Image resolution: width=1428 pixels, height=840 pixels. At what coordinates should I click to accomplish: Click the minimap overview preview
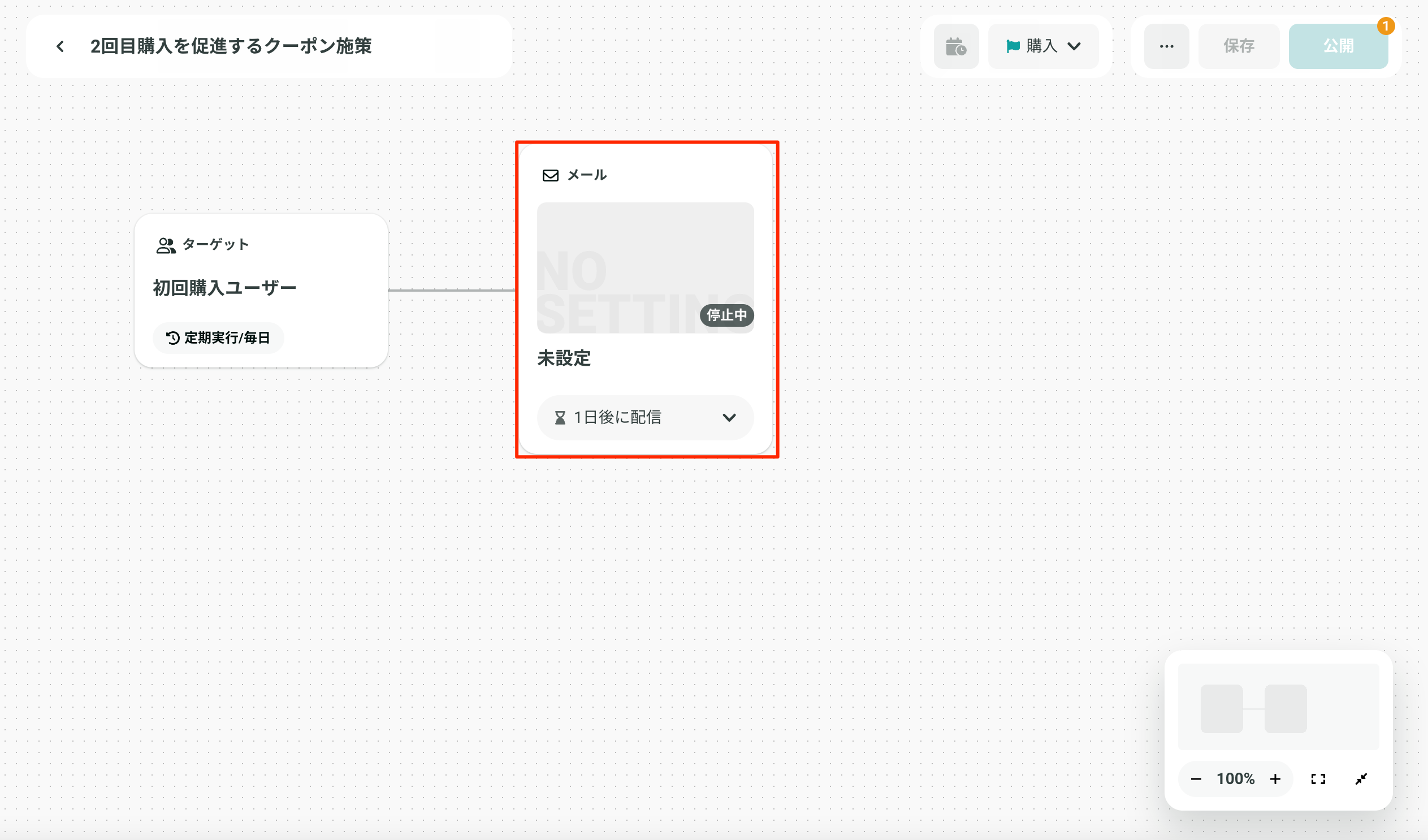tap(1278, 707)
